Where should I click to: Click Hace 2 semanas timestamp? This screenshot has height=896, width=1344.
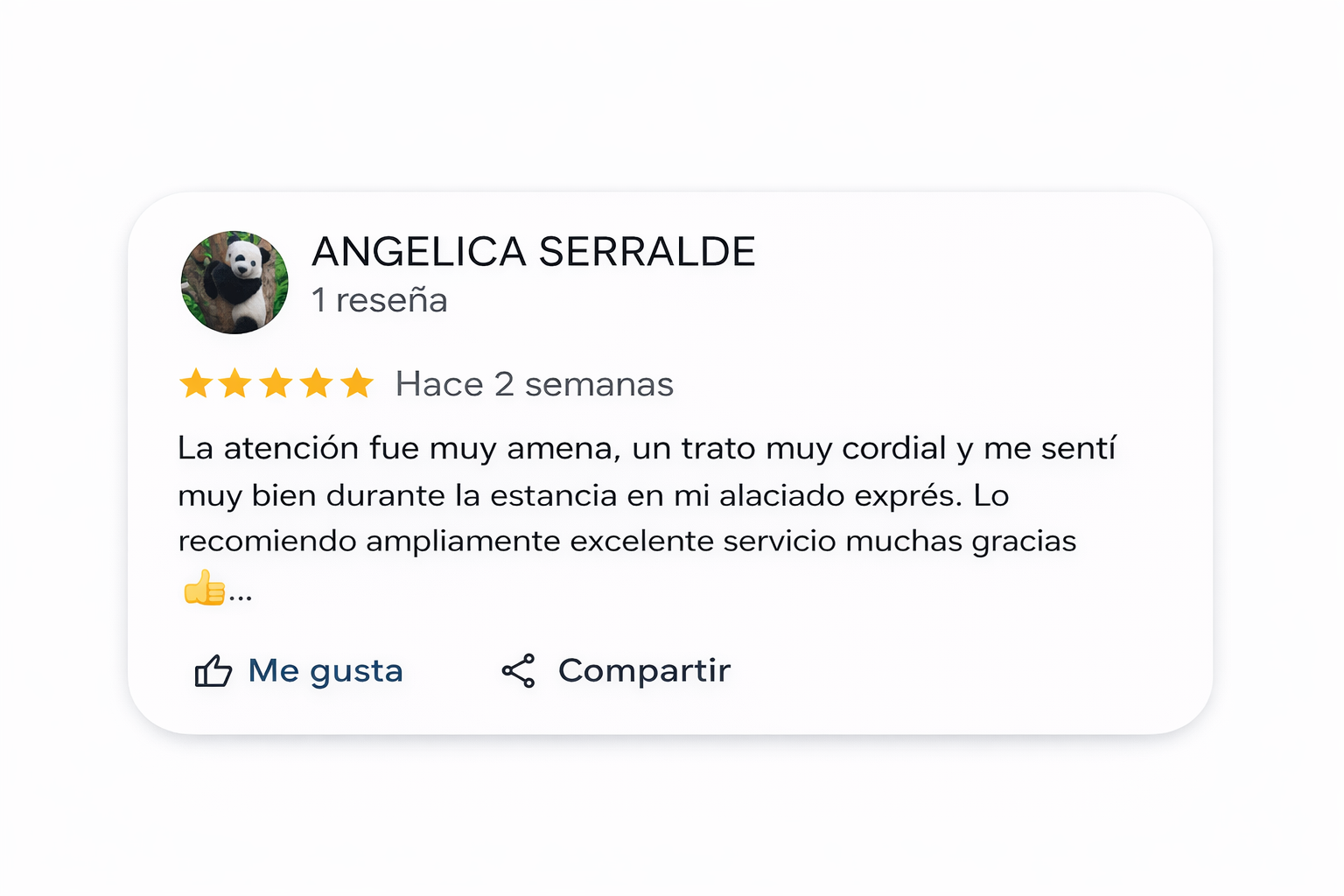pyautogui.click(x=535, y=383)
